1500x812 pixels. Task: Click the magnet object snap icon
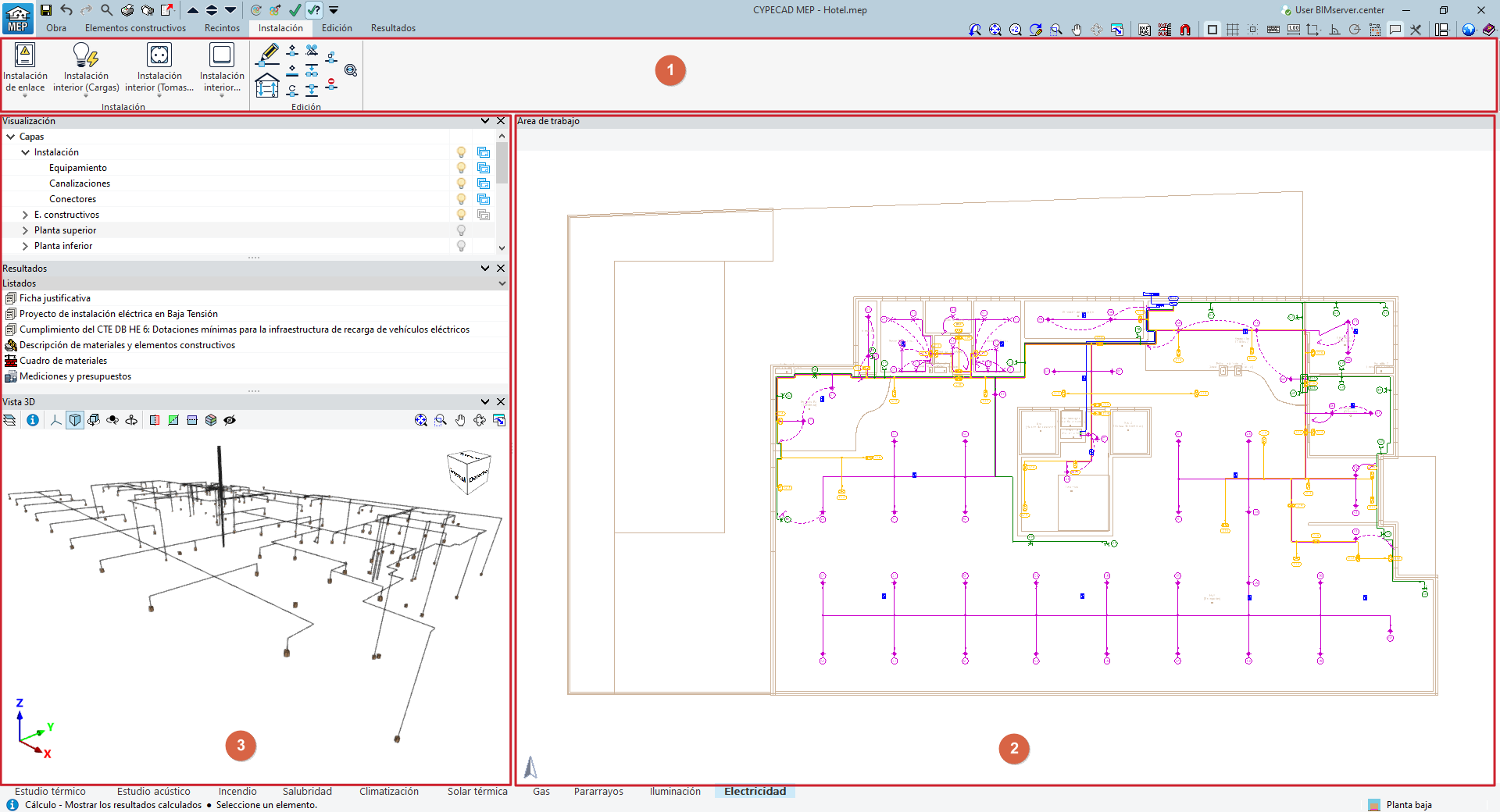pos(1185,30)
